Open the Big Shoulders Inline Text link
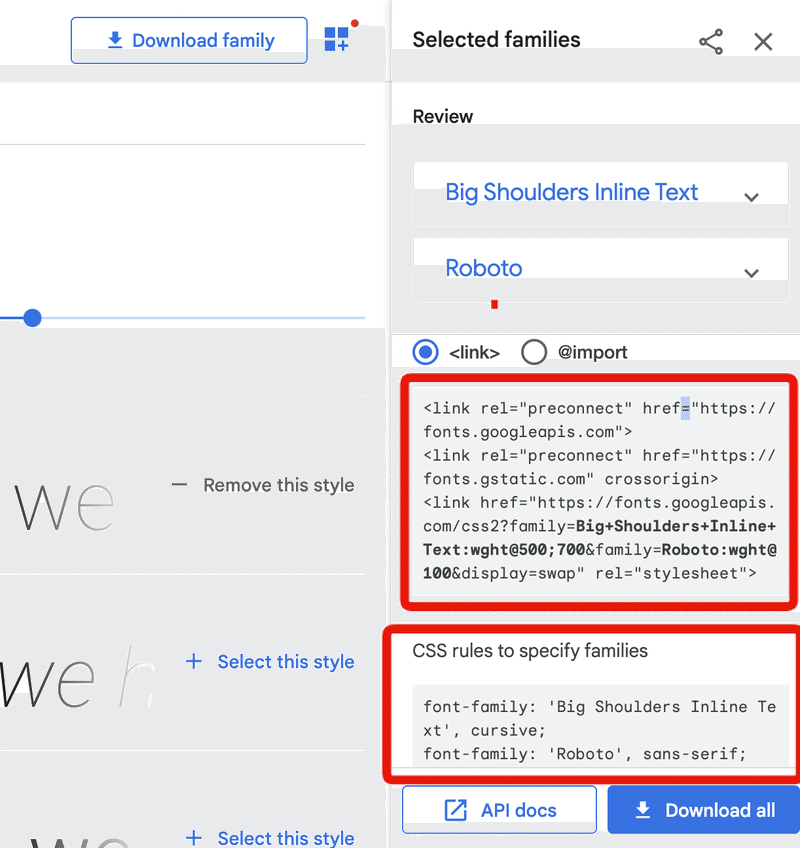Image resolution: width=800 pixels, height=848 pixels. 571,193
